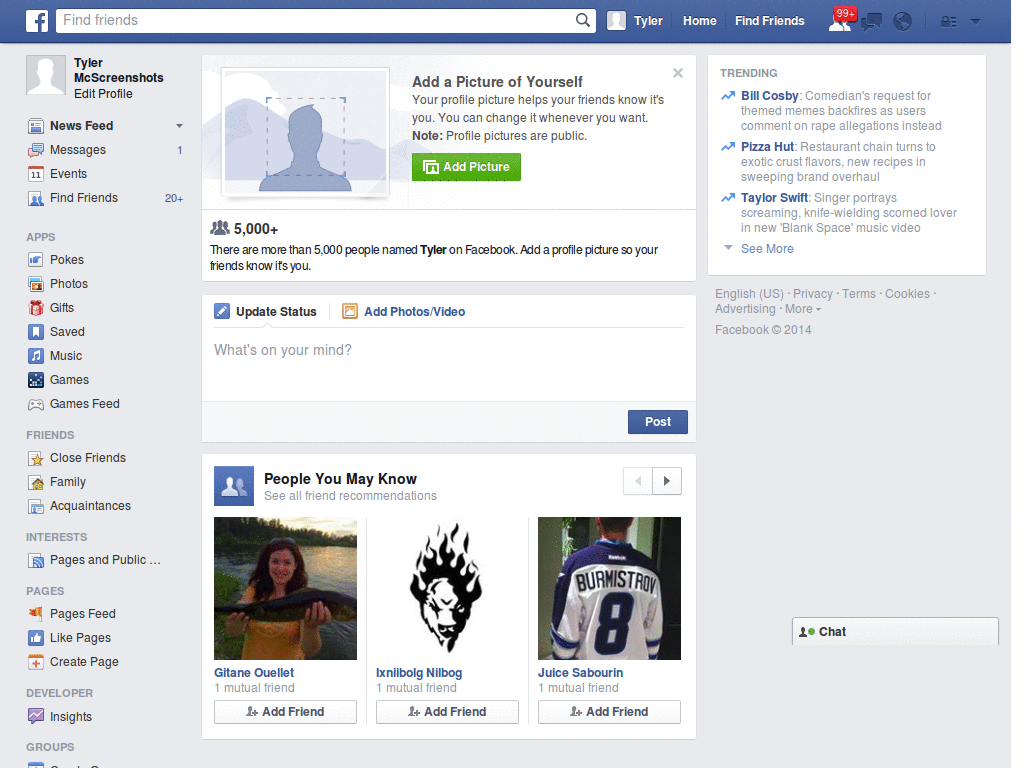Image resolution: width=1024 pixels, height=768 pixels.
Task: Click the Gifts icon in the sidebar
Action: 36,308
